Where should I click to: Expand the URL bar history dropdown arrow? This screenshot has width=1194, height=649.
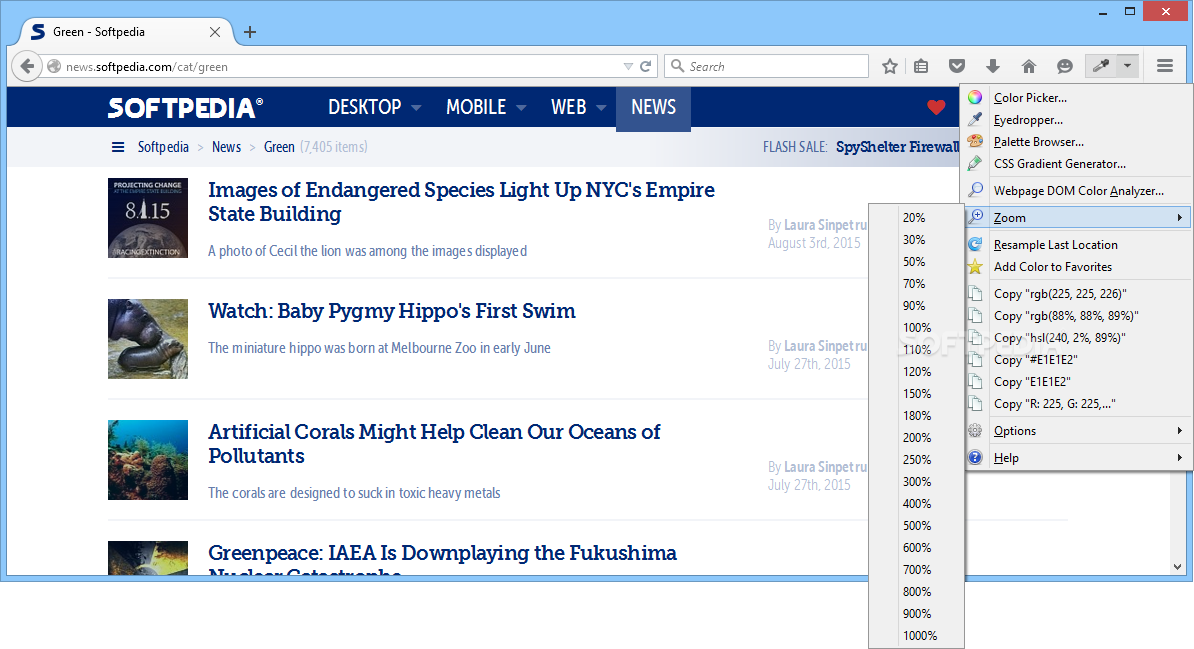[628, 66]
